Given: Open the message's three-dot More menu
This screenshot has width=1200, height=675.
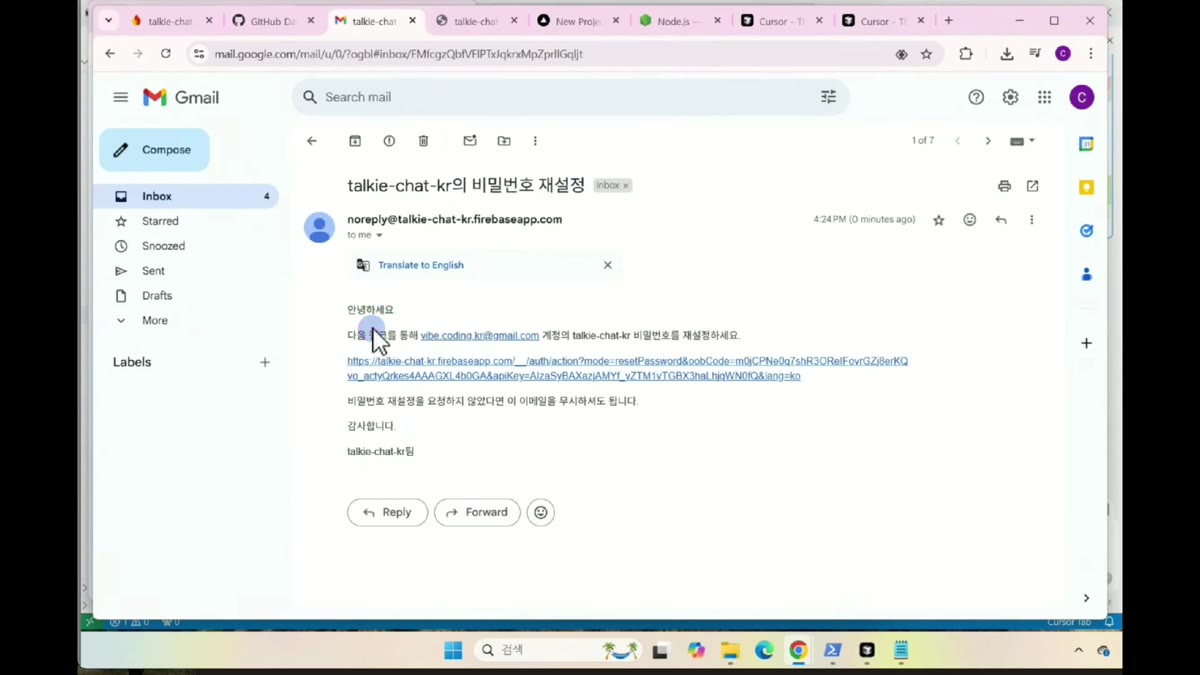Looking at the screenshot, I should click(1032, 220).
